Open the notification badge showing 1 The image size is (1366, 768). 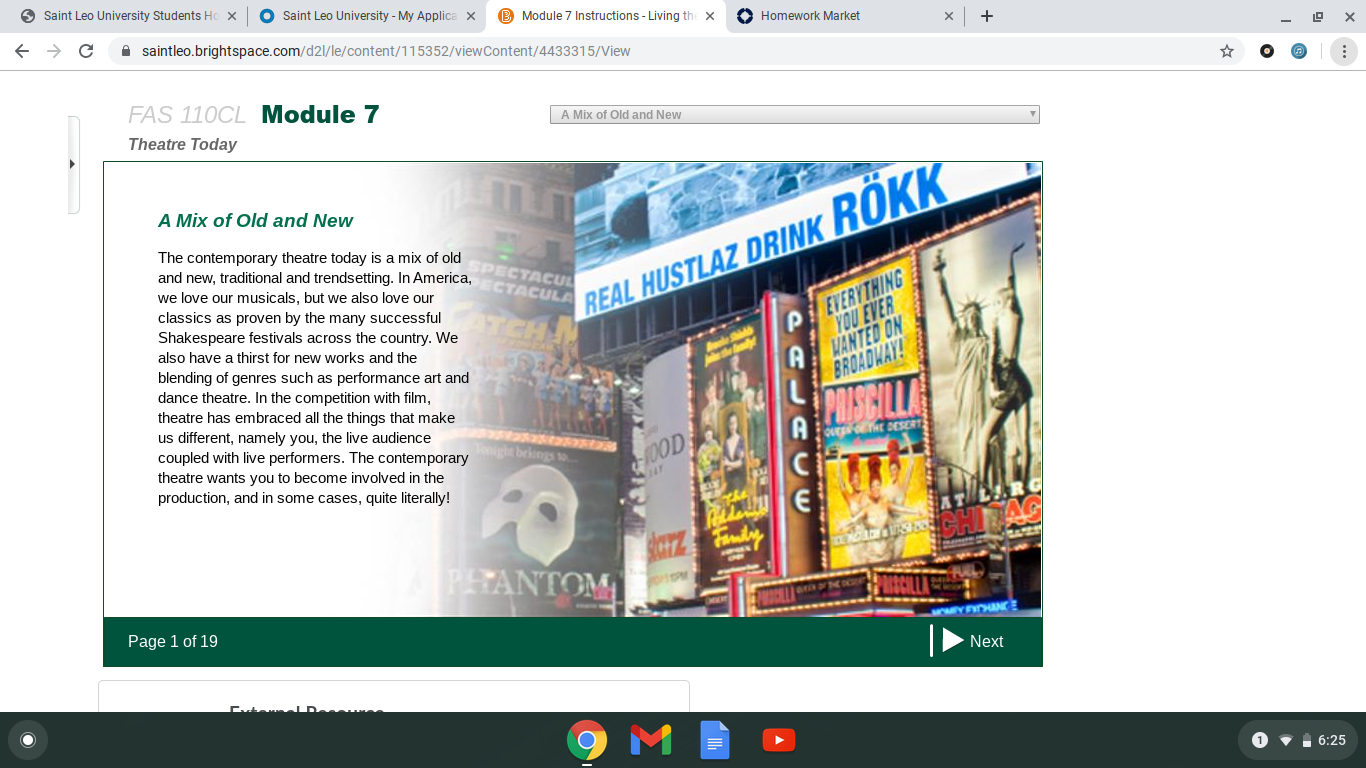pos(1260,740)
